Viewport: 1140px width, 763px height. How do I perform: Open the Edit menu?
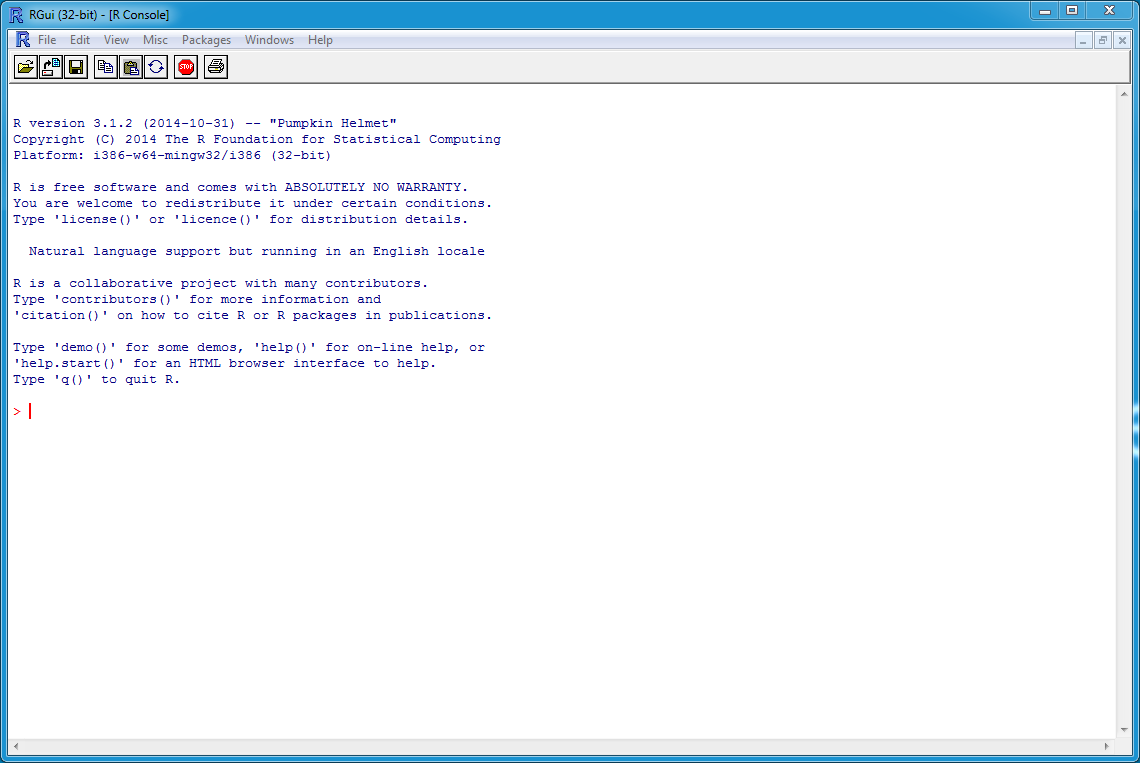point(80,40)
